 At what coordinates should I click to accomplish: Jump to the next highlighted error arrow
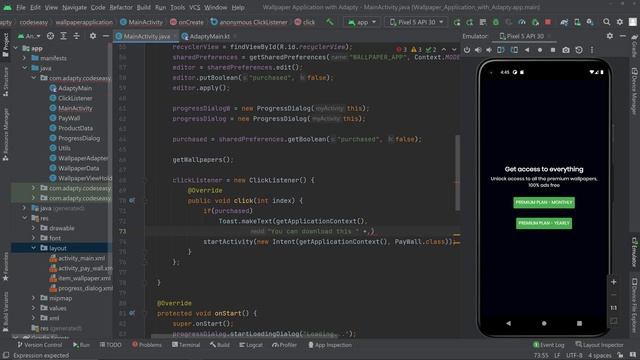[x=454, y=50]
